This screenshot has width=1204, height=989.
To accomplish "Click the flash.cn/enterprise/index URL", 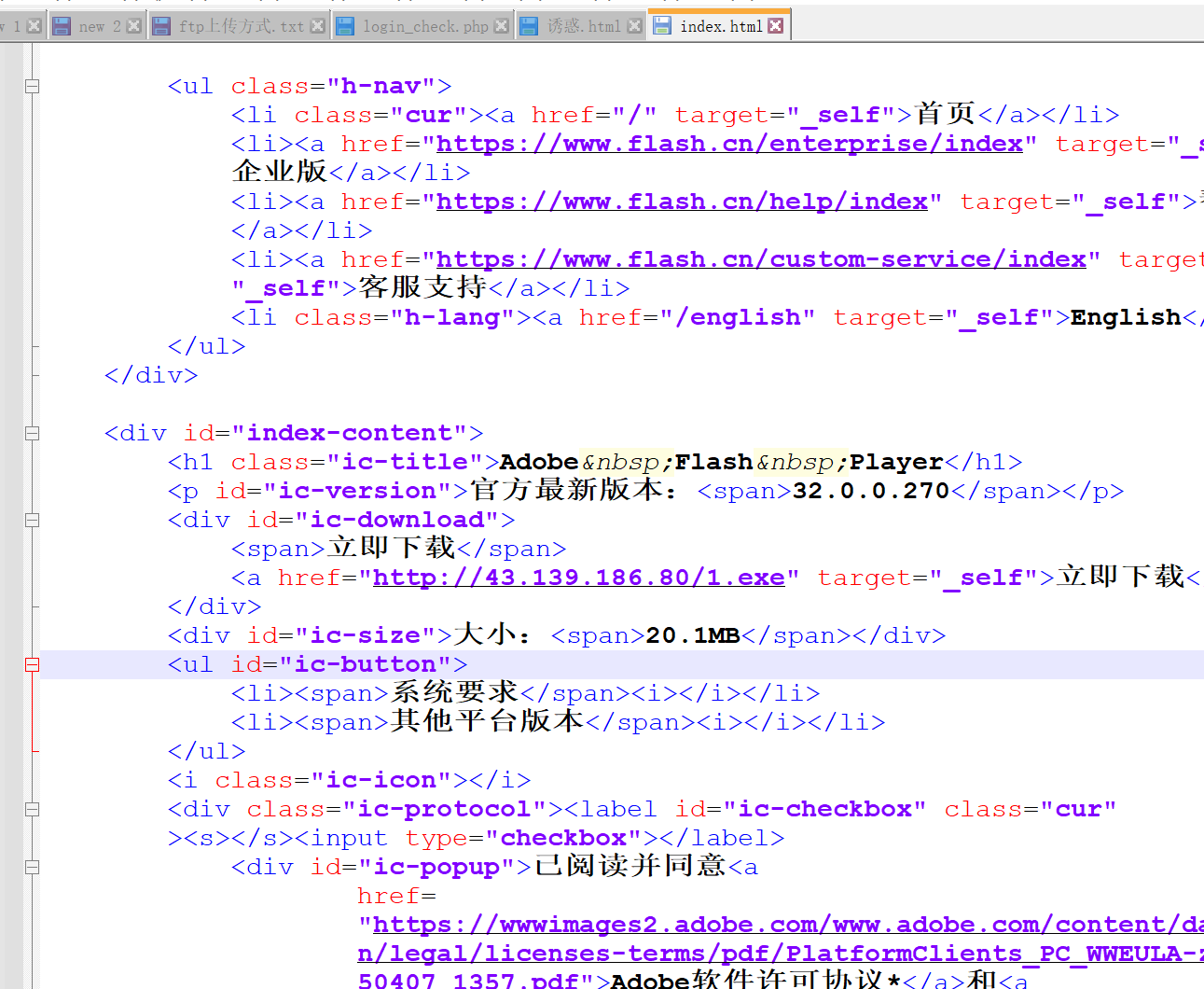I will coord(729,144).
